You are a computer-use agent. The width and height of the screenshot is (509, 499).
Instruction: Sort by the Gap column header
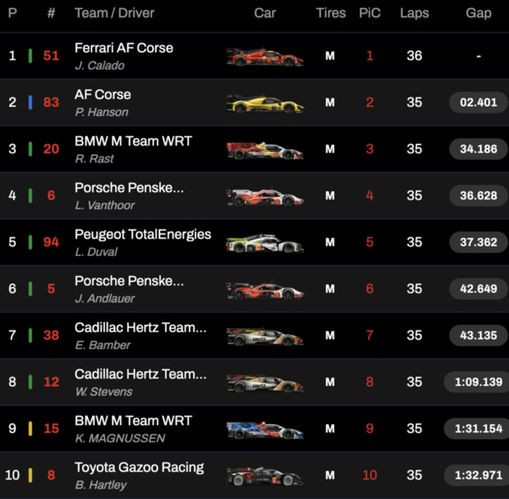click(x=478, y=13)
